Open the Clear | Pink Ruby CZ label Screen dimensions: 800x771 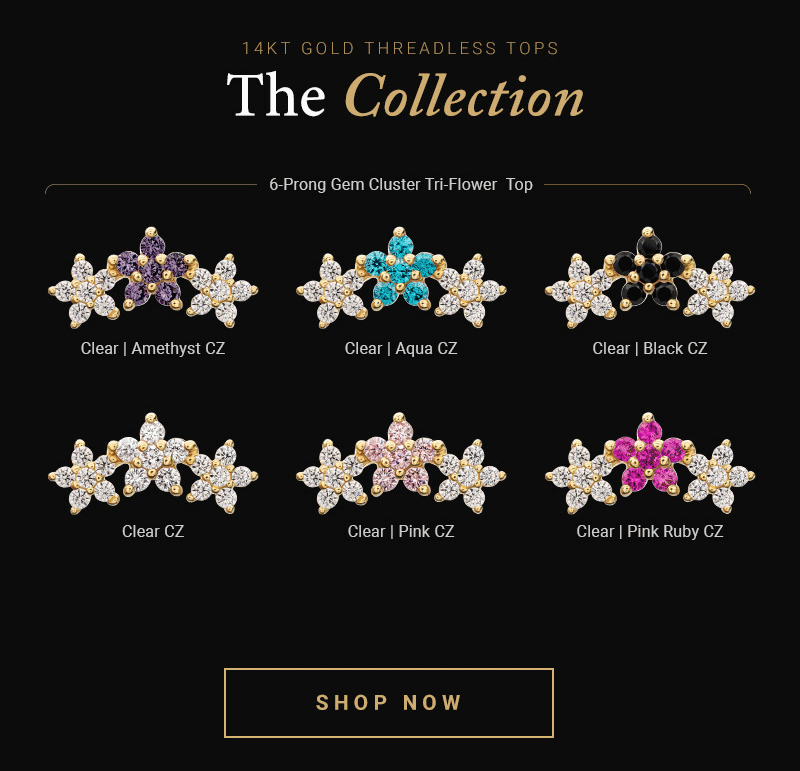649,531
